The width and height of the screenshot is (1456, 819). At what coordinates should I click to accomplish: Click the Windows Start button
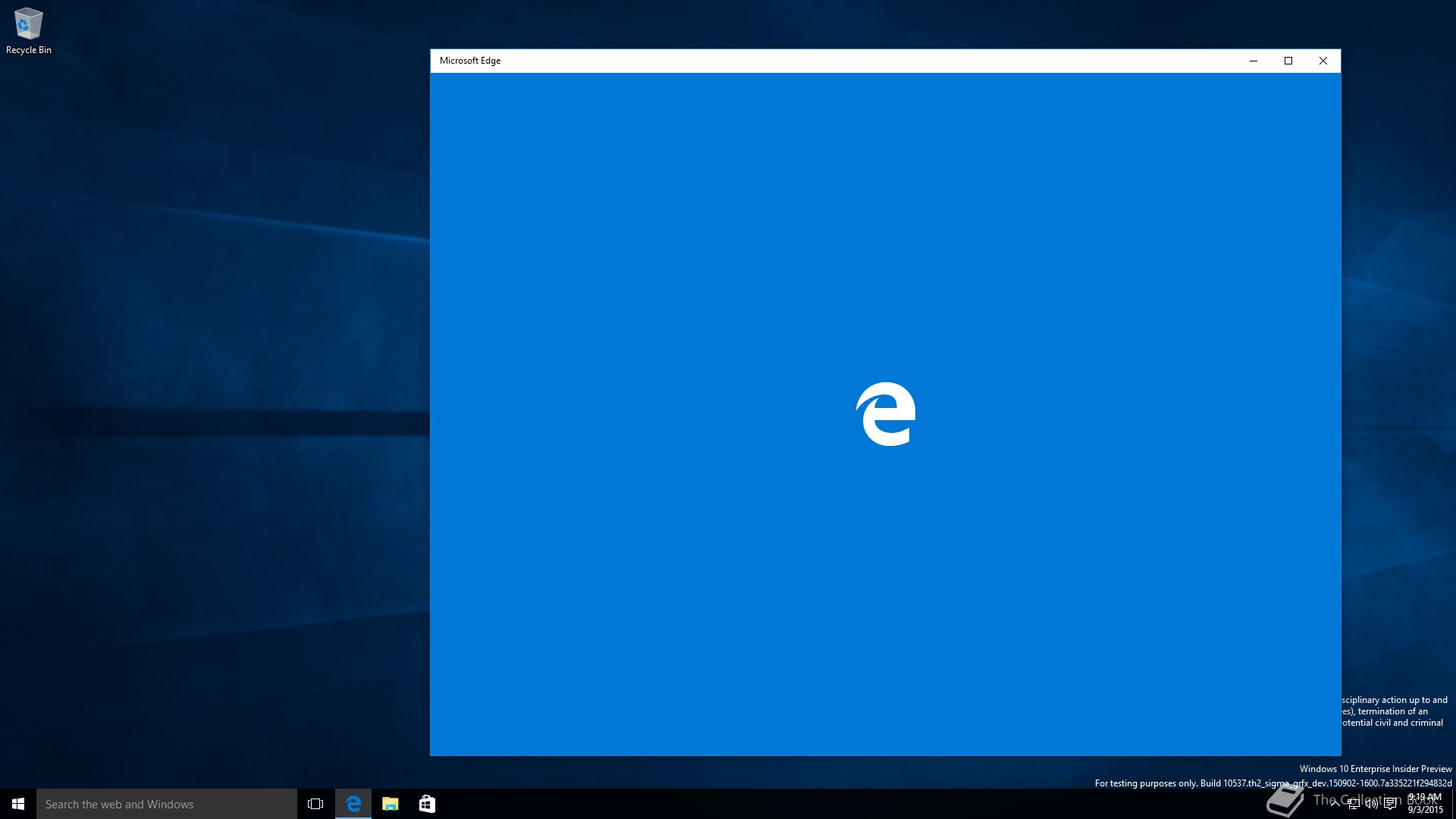coord(18,804)
